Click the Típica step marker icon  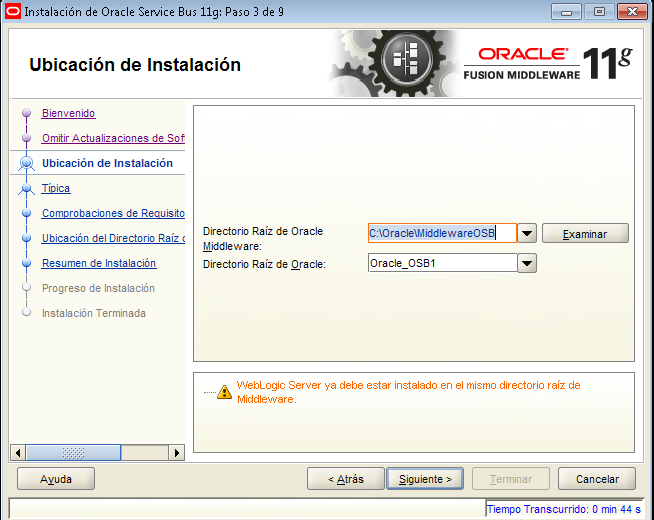pyautogui.click(x=27, y=189)
